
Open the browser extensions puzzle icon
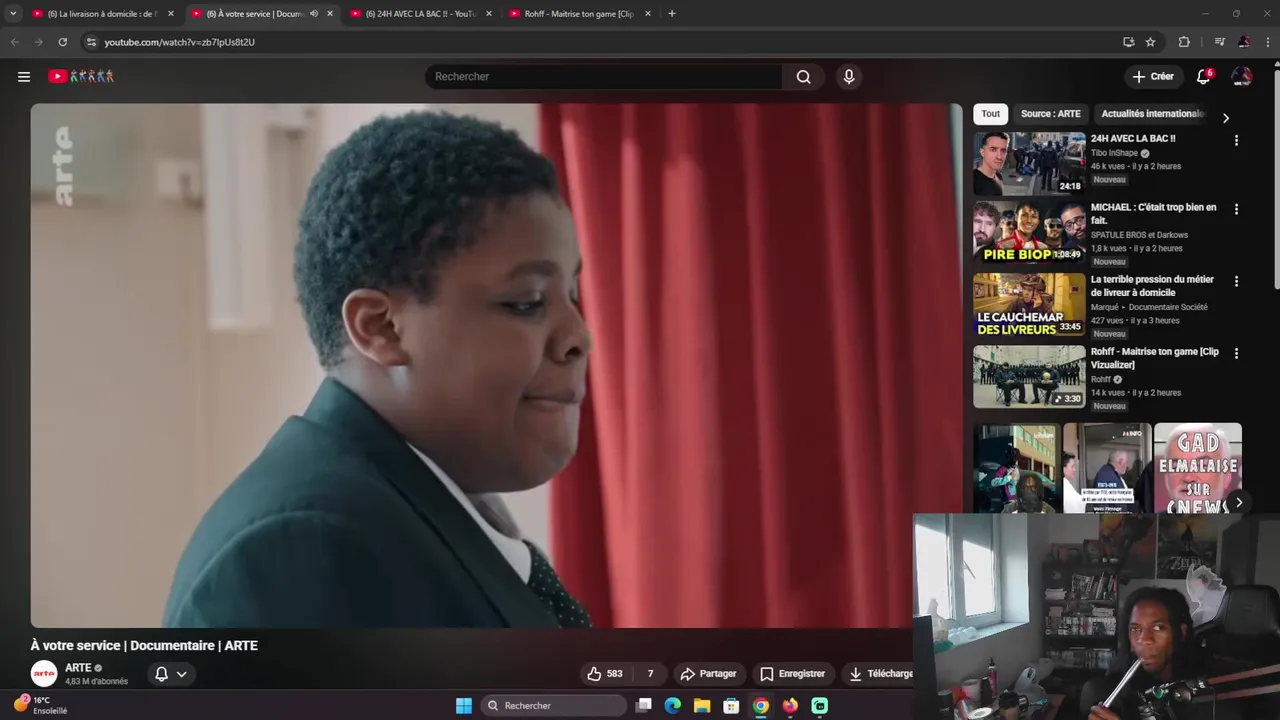1184,42
